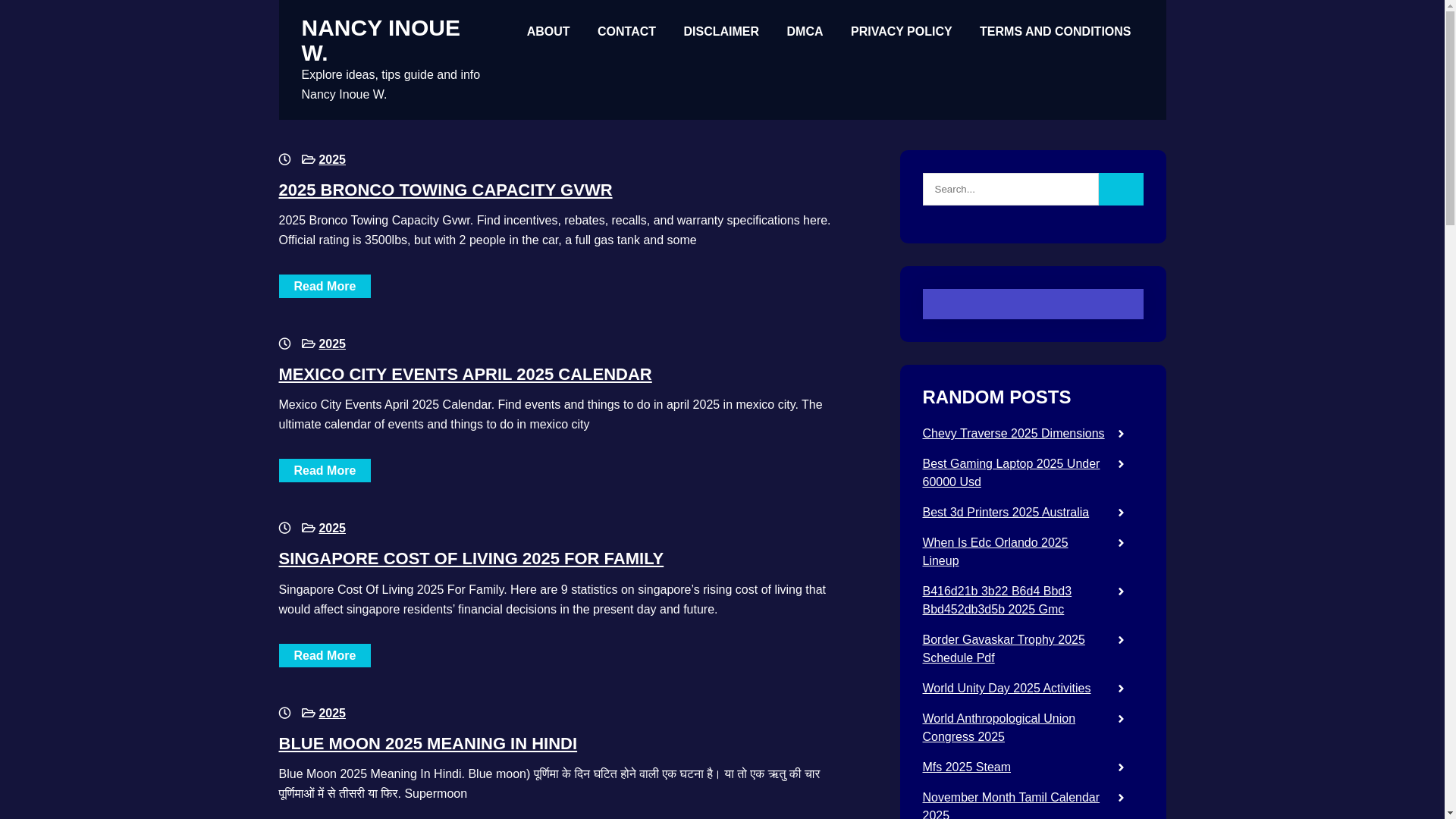Open the Privacy Policy page
The width and height of the screenshot is (1456, 819).
901,32
